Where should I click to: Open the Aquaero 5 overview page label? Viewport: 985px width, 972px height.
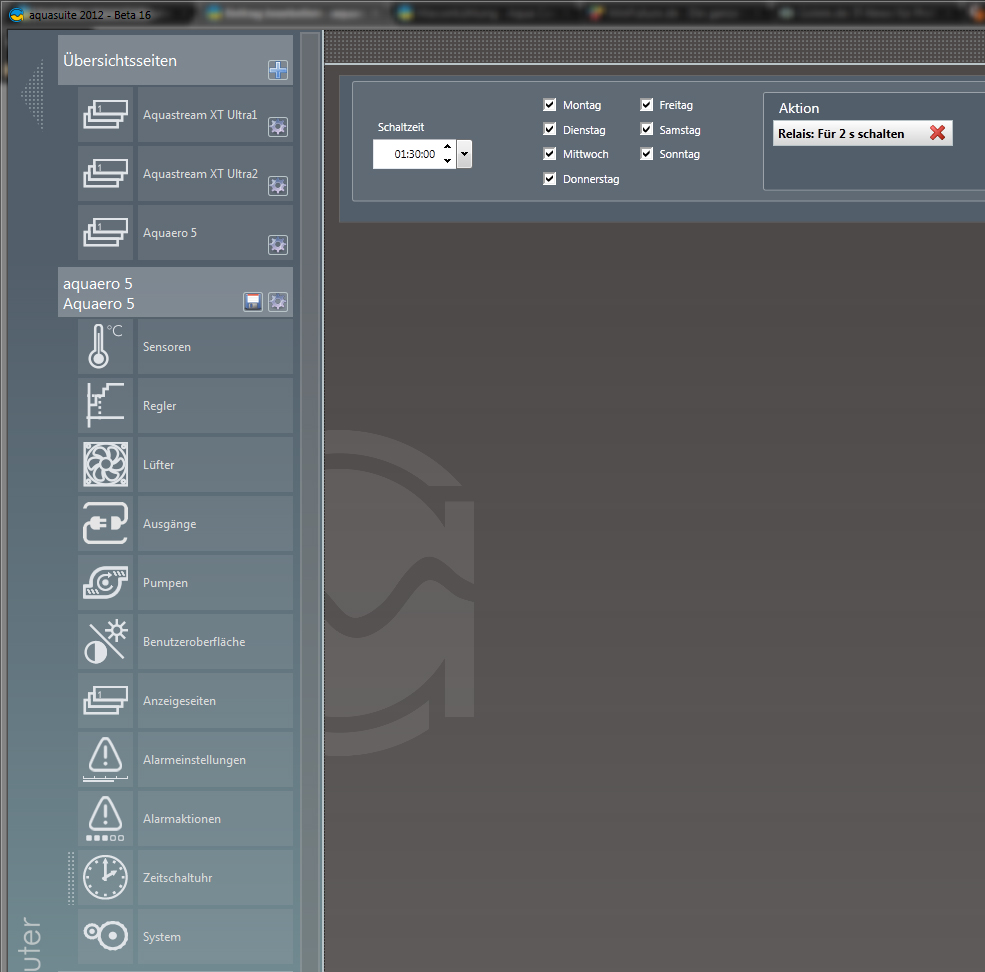[x=215, y=232]
